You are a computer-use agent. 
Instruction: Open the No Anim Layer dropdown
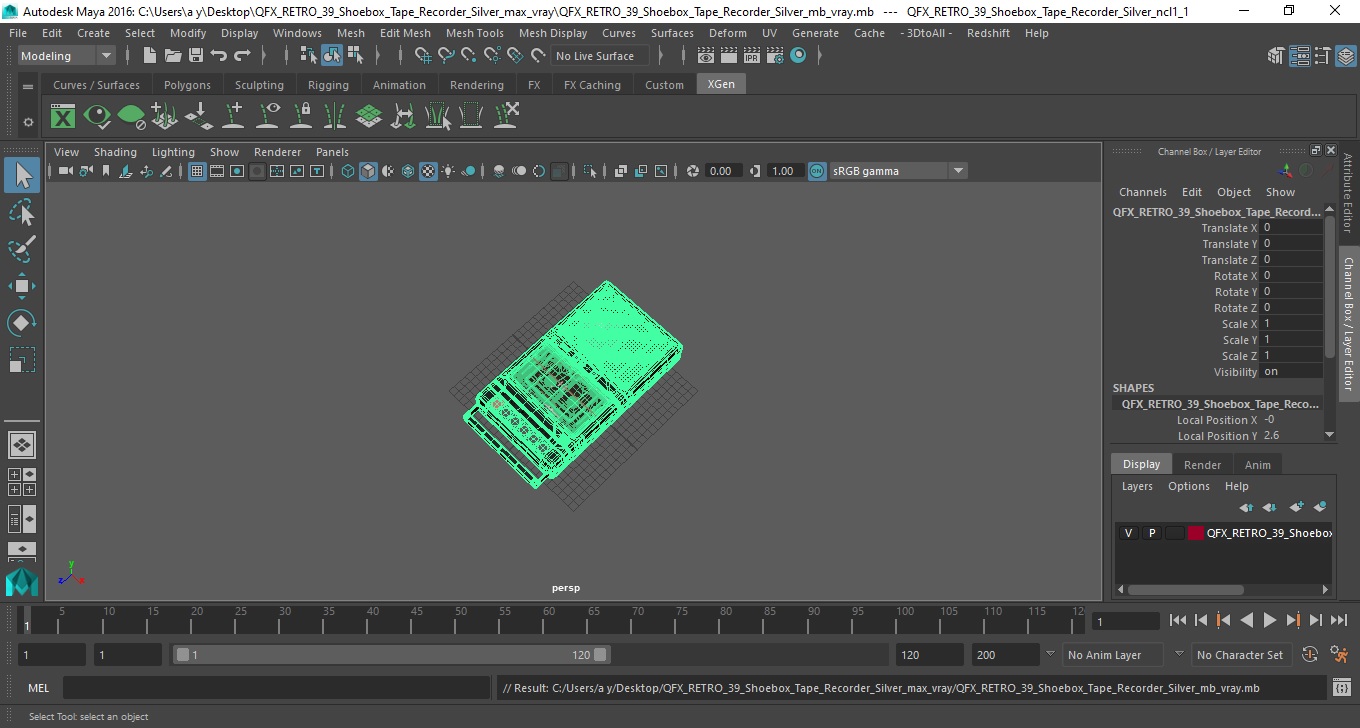[x=1112, y=655]
